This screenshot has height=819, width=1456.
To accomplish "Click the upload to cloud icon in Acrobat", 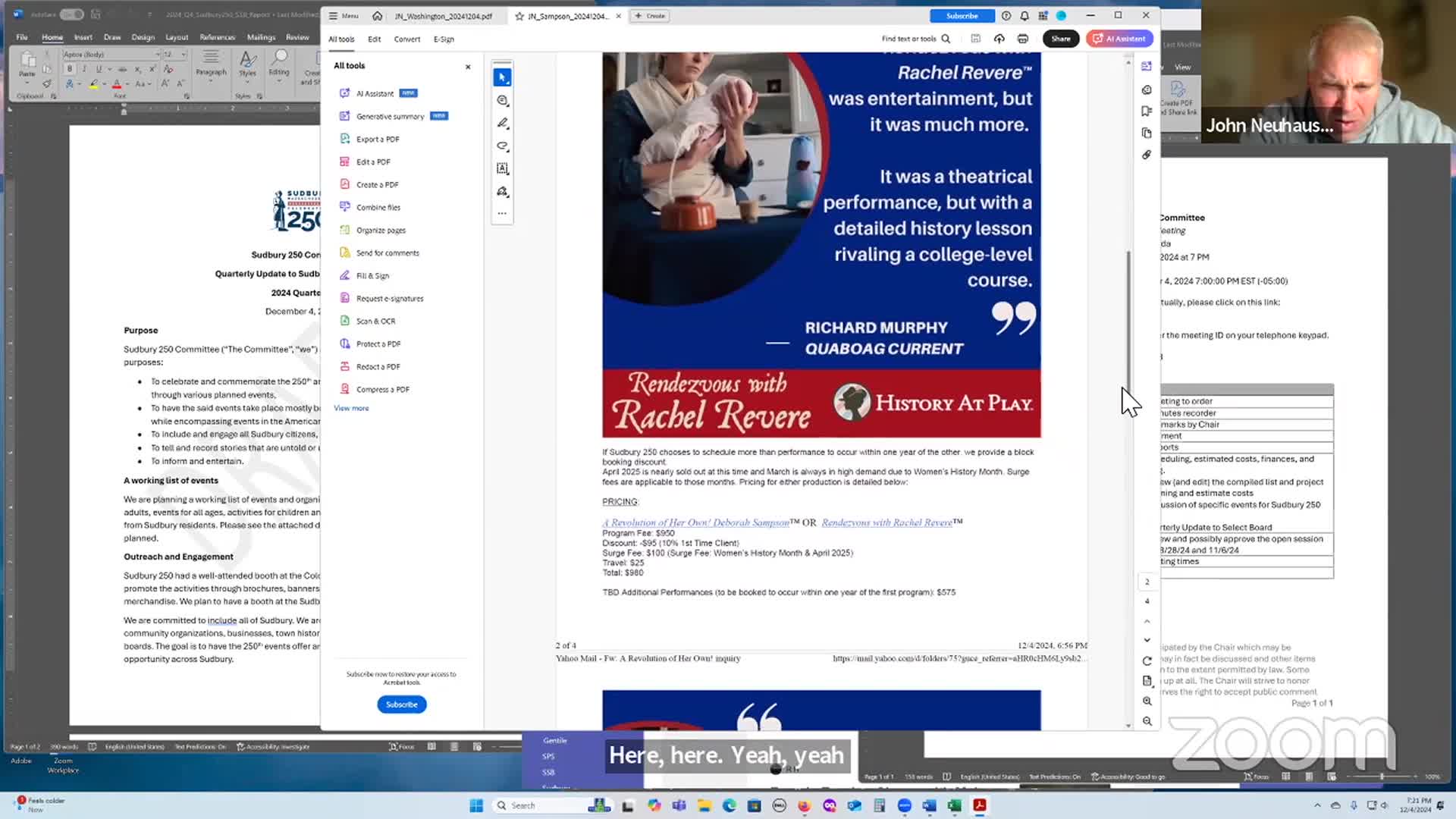I will click(x=999, y=39).
